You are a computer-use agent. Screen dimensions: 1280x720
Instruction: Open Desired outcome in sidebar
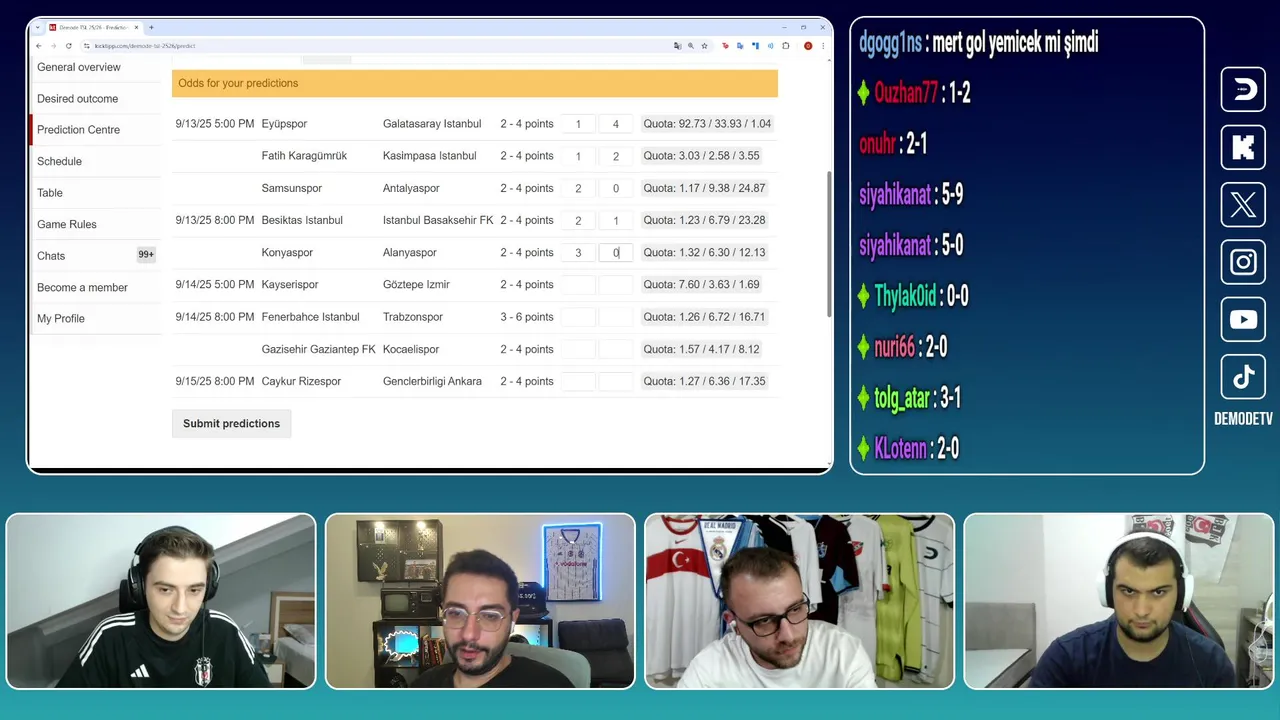click(x=77, y=99)
